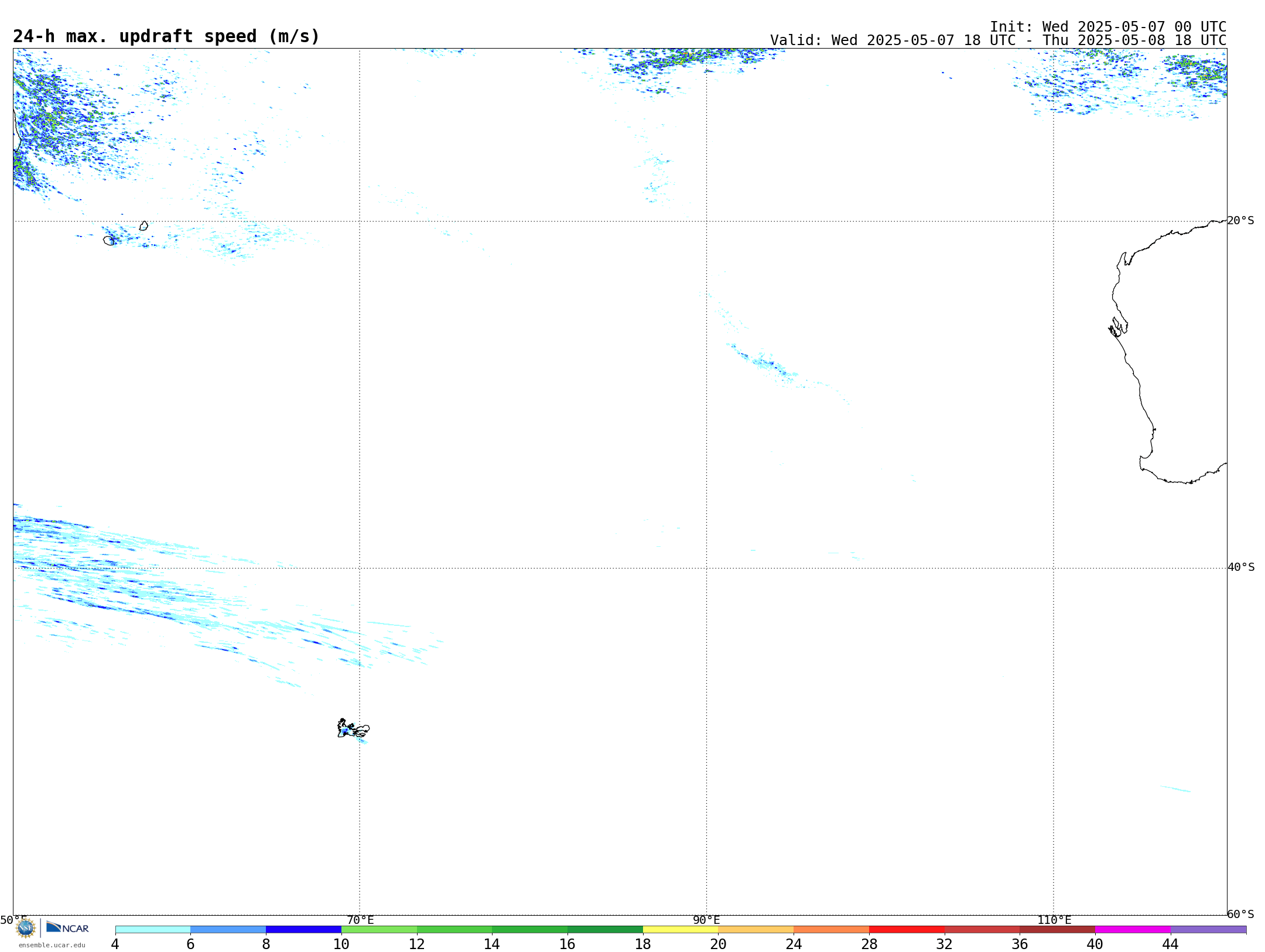The image size is (1265, 952).
Task: Click the '70°E' longitude label
Action: tap(360, 920)
